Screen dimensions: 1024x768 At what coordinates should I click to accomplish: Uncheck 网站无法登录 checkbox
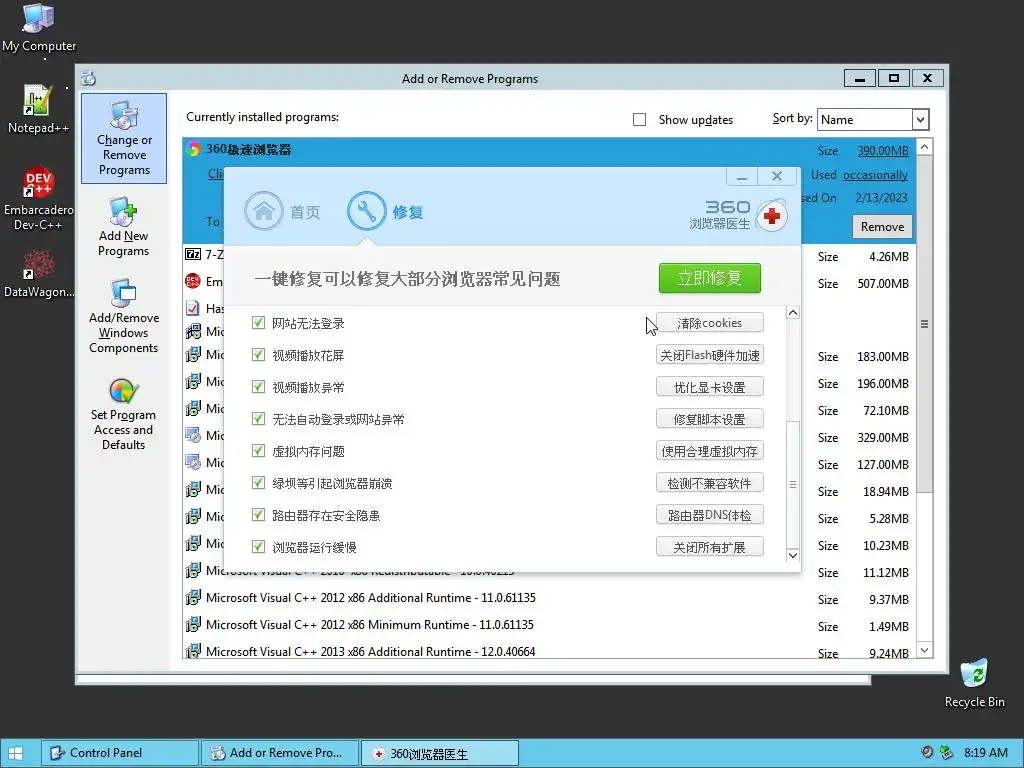259,323
